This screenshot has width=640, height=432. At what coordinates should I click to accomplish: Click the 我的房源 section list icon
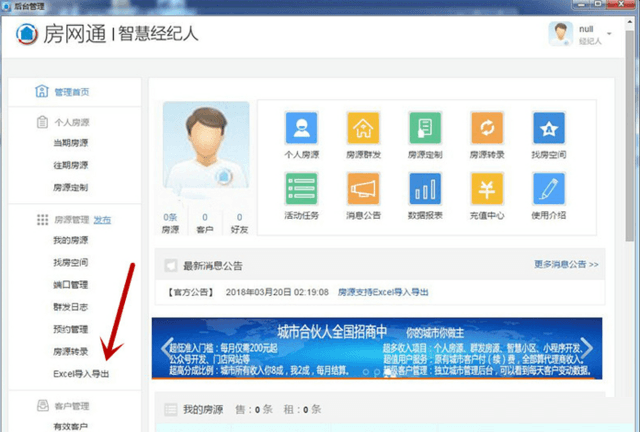(x=171, y=409)
